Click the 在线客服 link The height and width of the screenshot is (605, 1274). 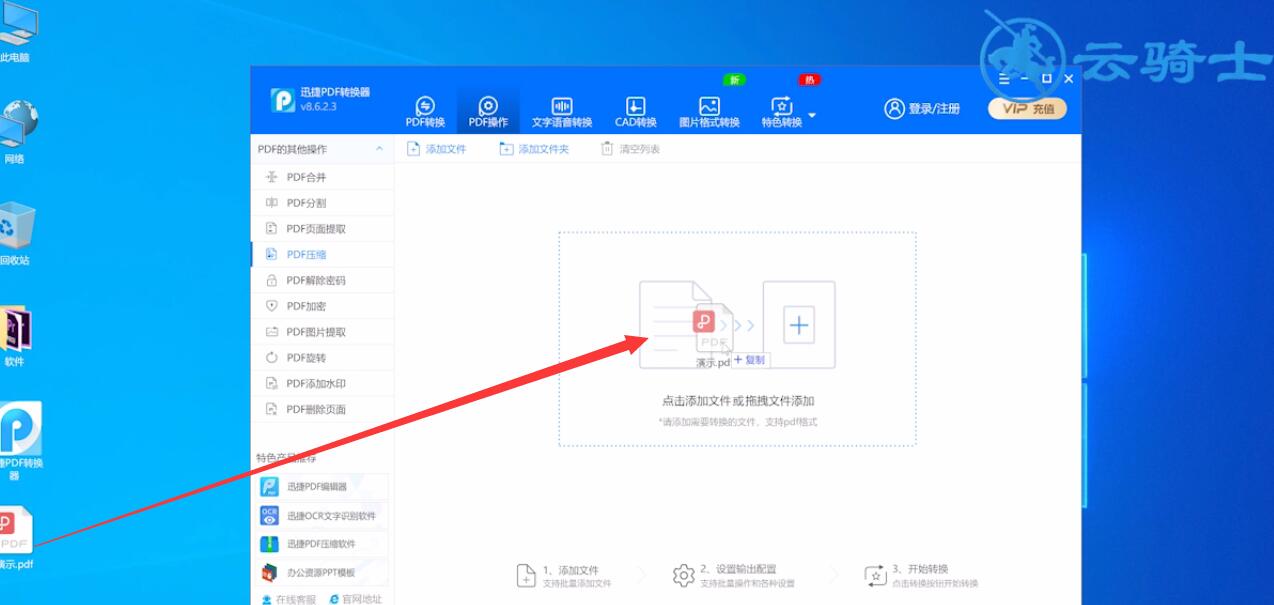(288, 599)
